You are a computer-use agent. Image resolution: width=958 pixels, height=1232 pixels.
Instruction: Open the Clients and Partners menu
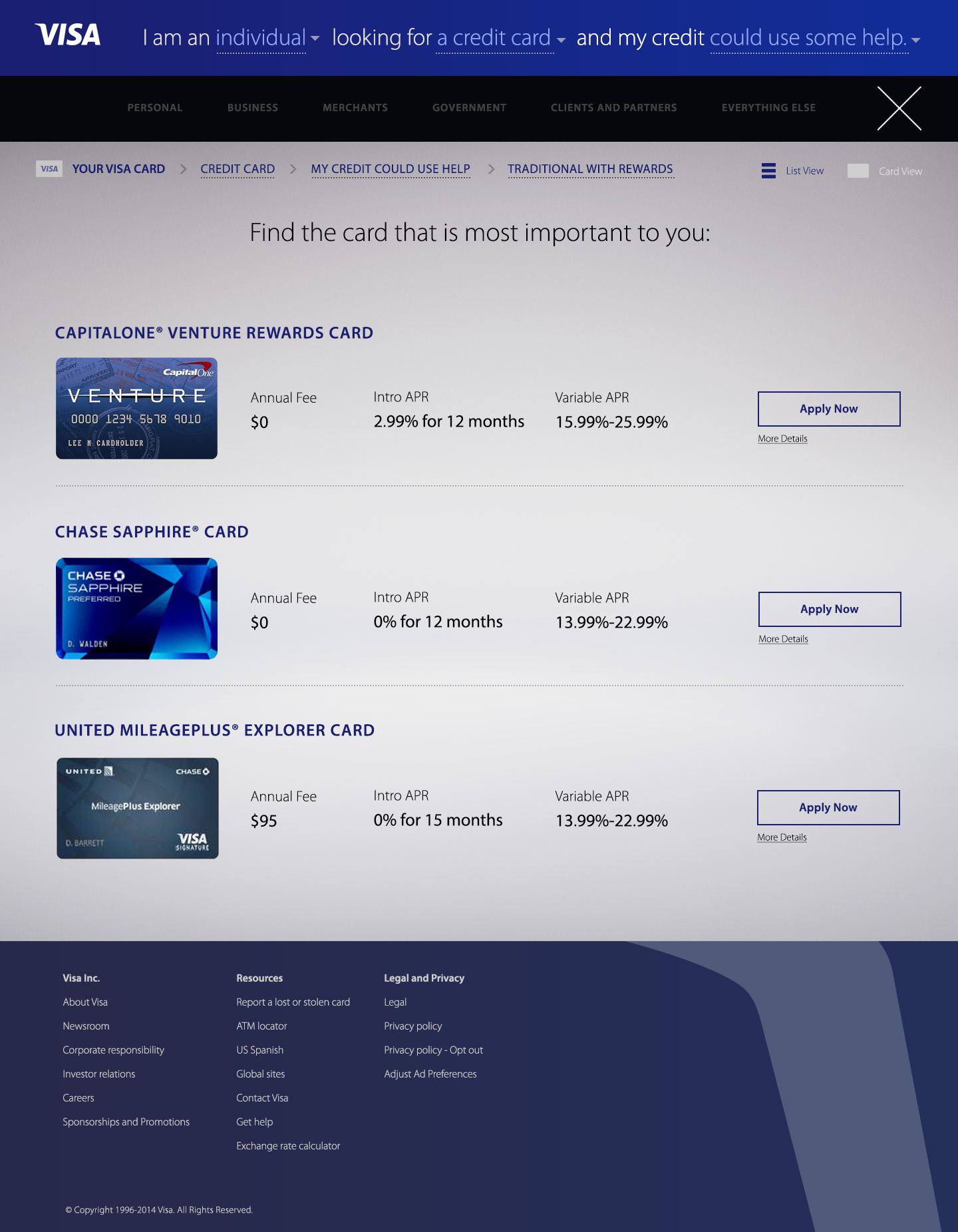pos(613,108)
